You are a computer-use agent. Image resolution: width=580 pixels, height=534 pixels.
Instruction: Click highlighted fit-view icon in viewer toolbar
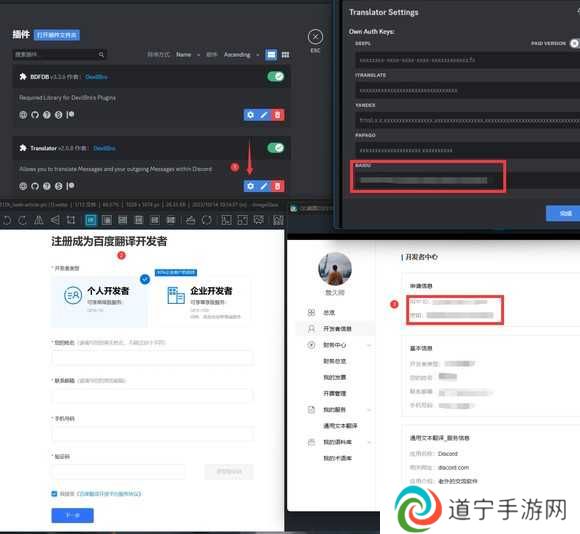[x=91, y=220]
